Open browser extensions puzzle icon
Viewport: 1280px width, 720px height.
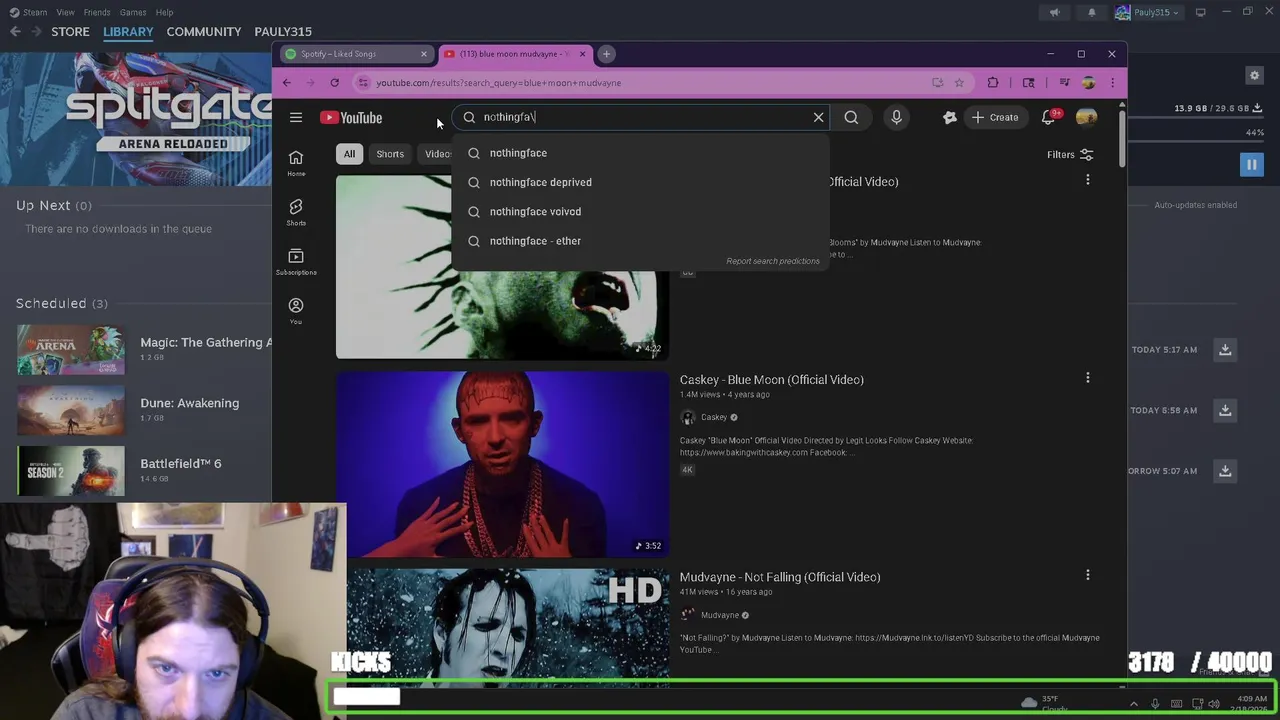pyautogui.click(x=993, y=83)
